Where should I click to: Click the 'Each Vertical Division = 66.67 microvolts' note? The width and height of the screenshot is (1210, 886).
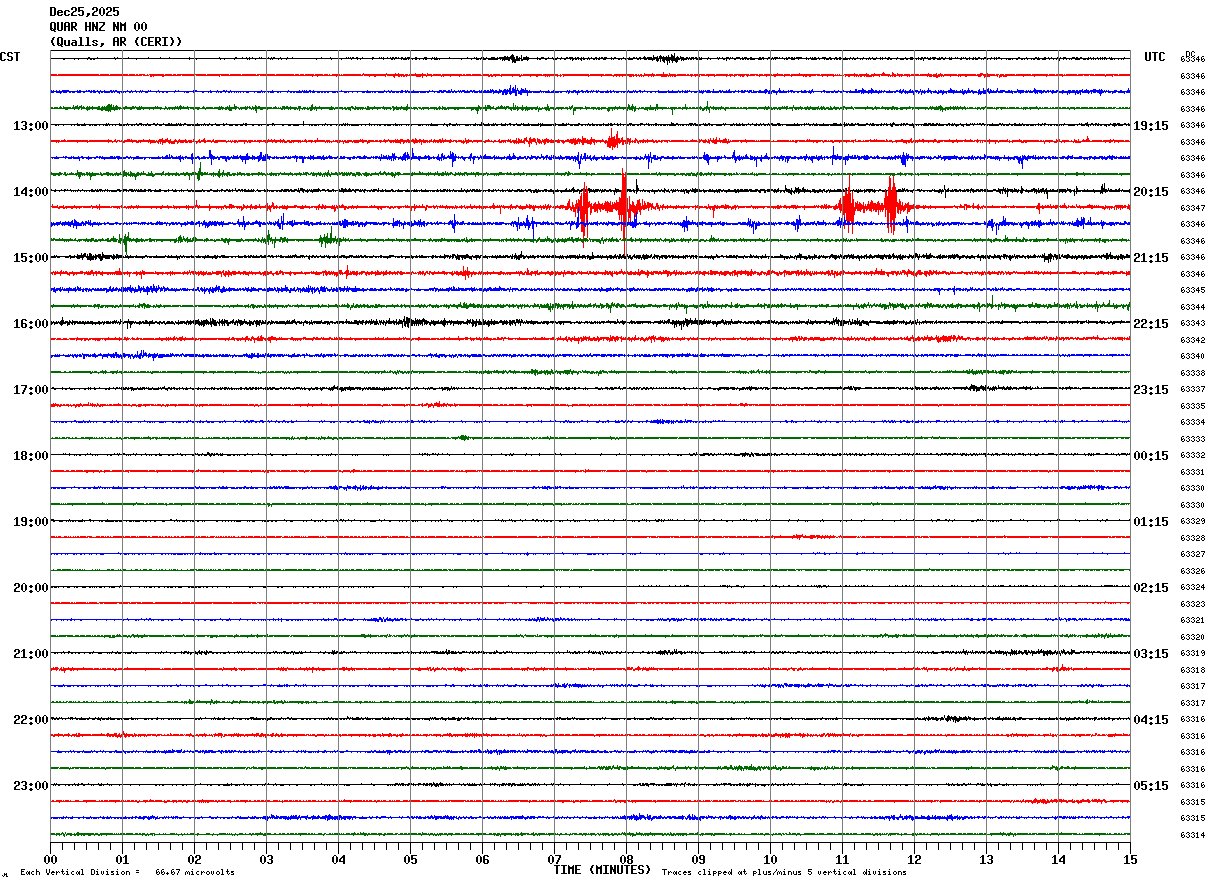point(127,872)
